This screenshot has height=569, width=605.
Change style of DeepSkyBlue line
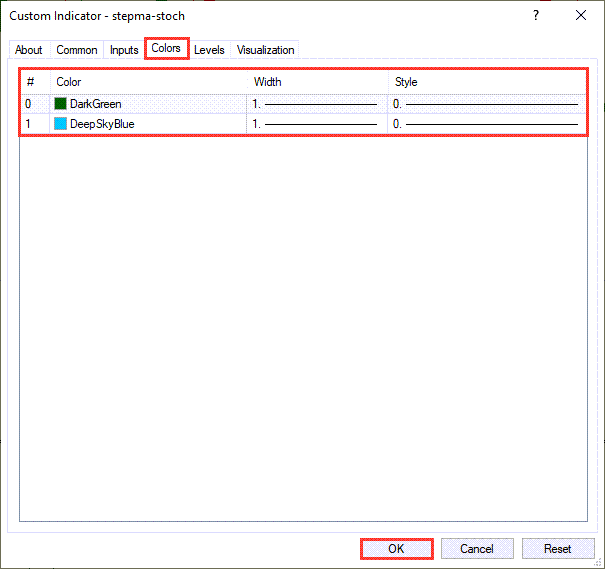[x=487, y=124]
